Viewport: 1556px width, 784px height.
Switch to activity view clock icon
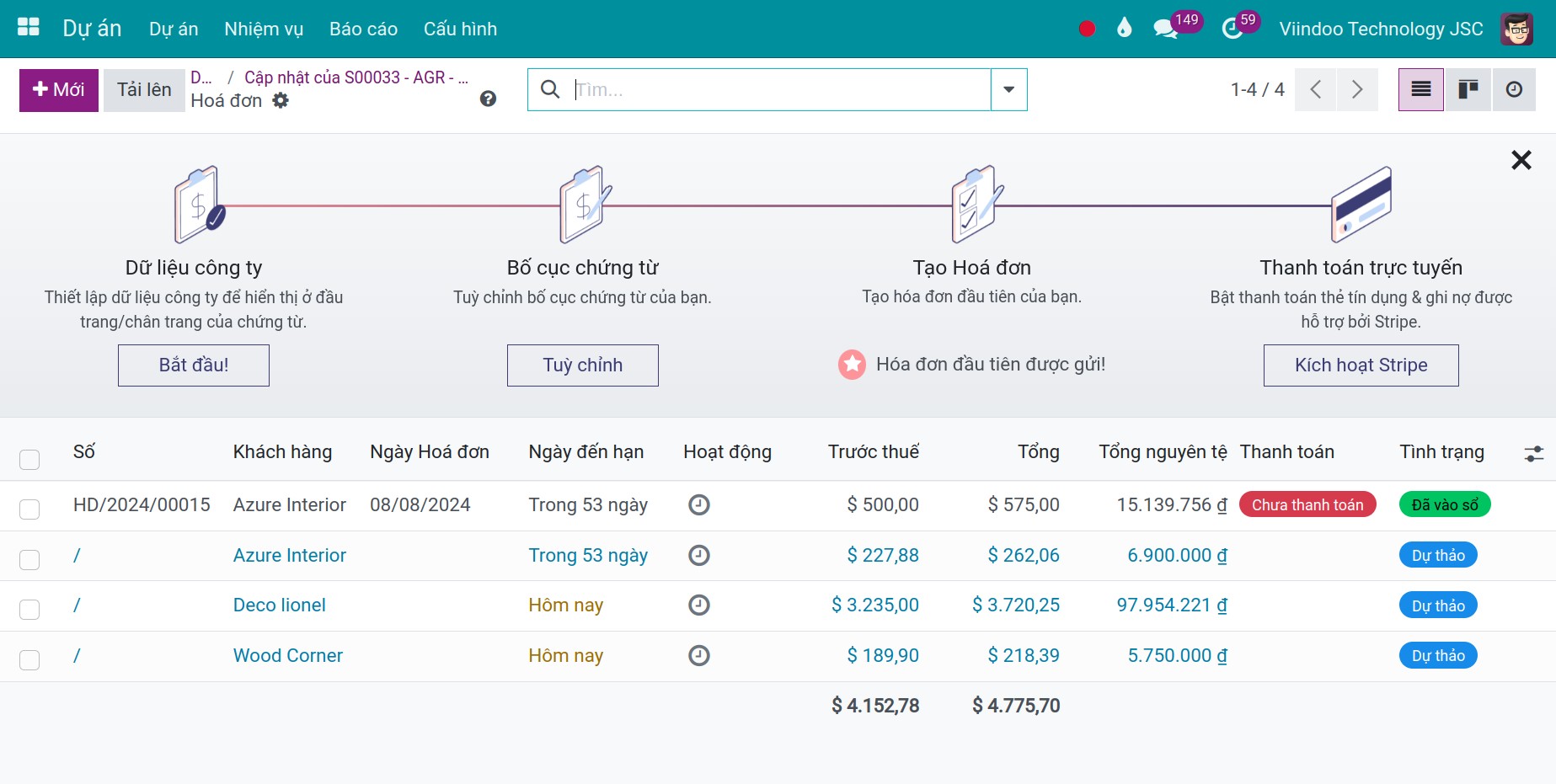tap(1514, 89)
